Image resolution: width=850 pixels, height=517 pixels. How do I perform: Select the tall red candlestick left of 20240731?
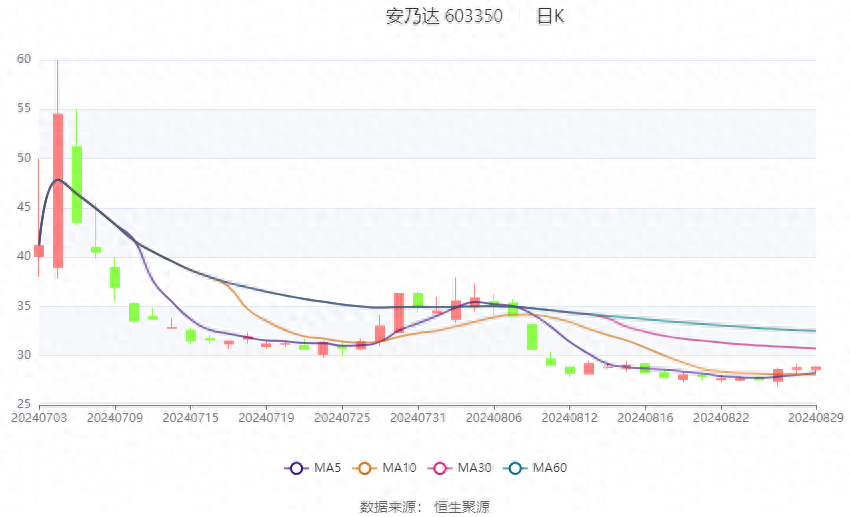coord(399,313)
